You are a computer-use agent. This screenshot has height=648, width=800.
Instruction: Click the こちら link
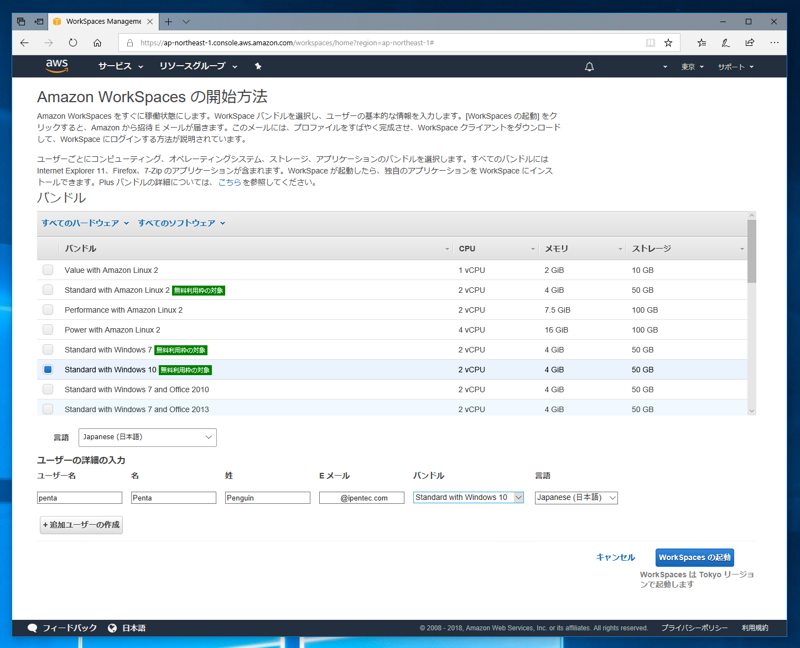[x=229, y=182]
